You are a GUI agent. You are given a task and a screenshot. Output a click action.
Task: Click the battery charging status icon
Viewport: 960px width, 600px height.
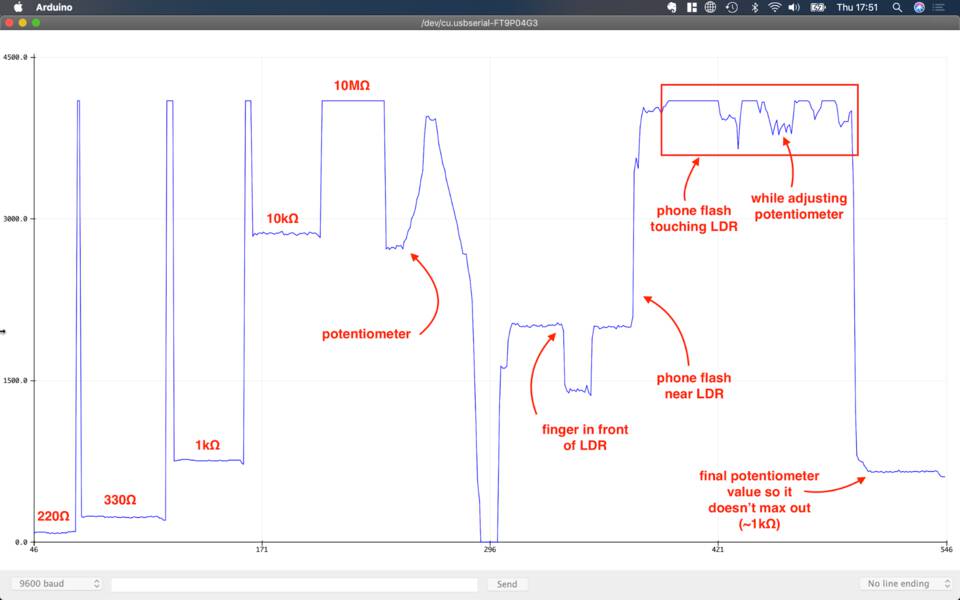pos(818,7)
